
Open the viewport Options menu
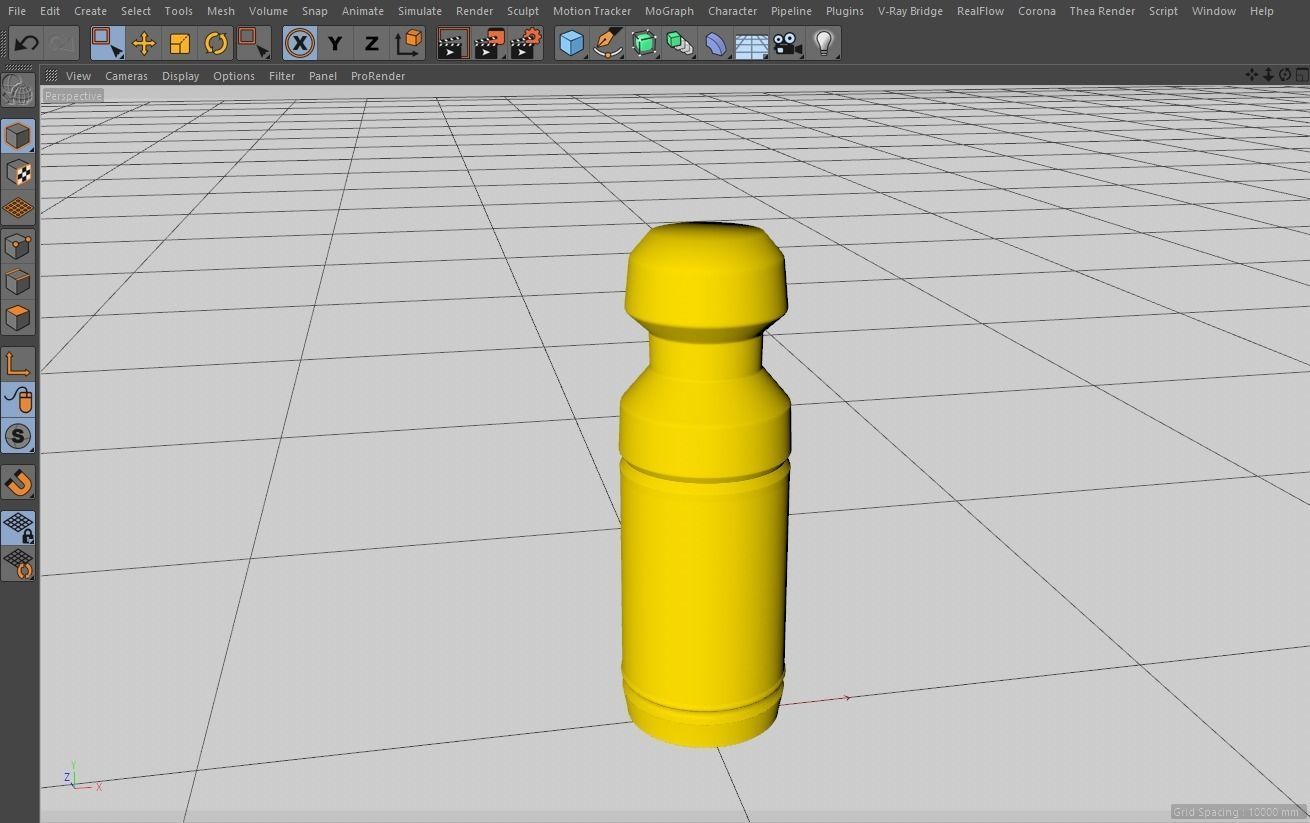[234, 76]
